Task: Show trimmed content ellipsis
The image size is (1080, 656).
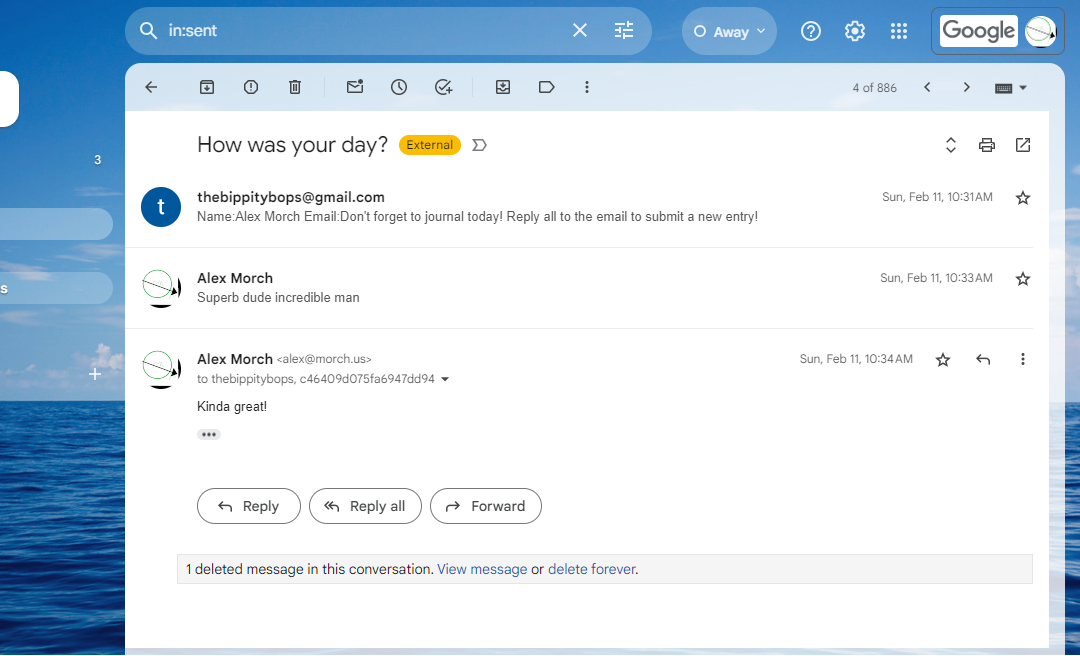Action: point(208,434)
